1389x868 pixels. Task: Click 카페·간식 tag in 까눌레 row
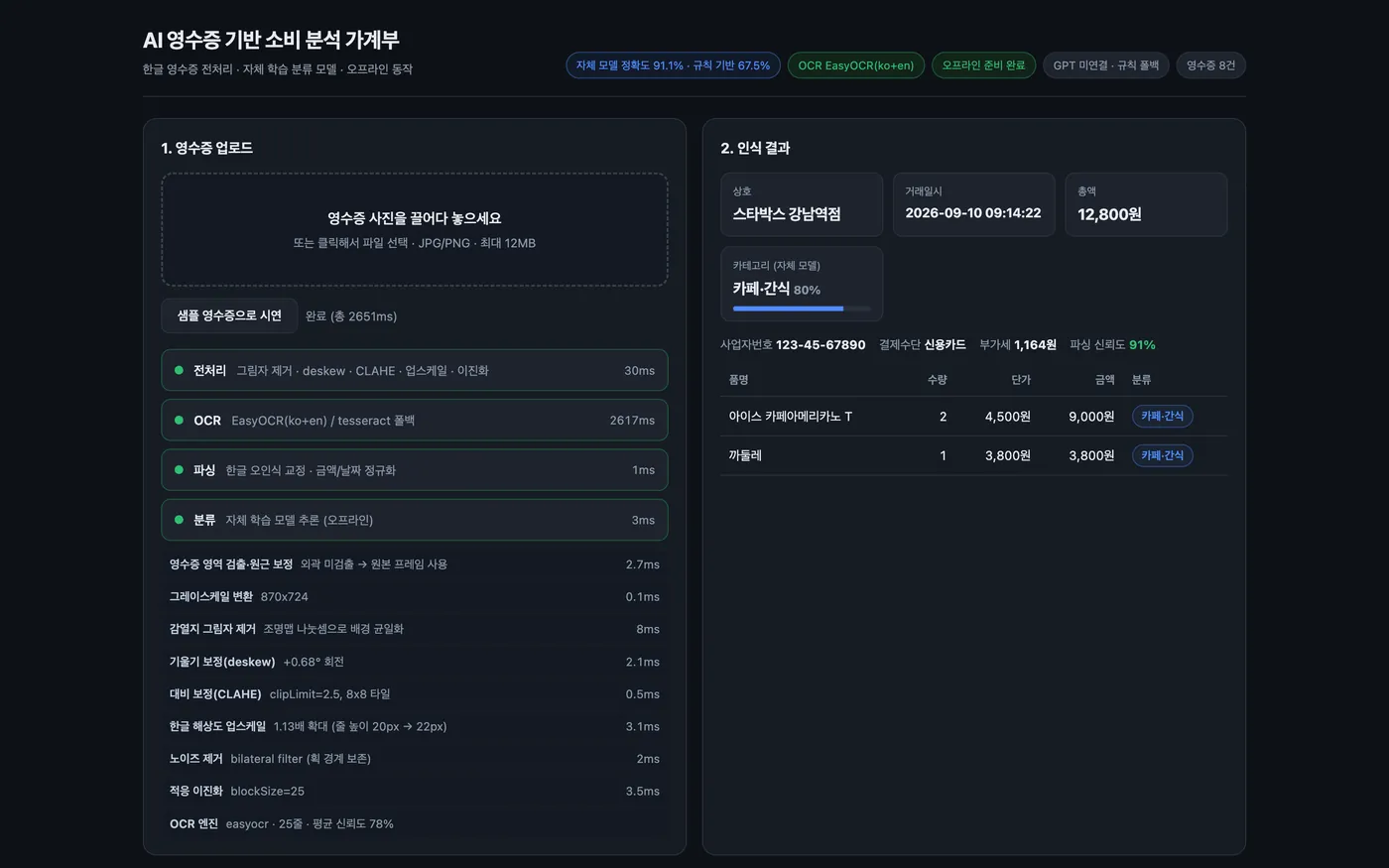click(x=1162, y=455)
